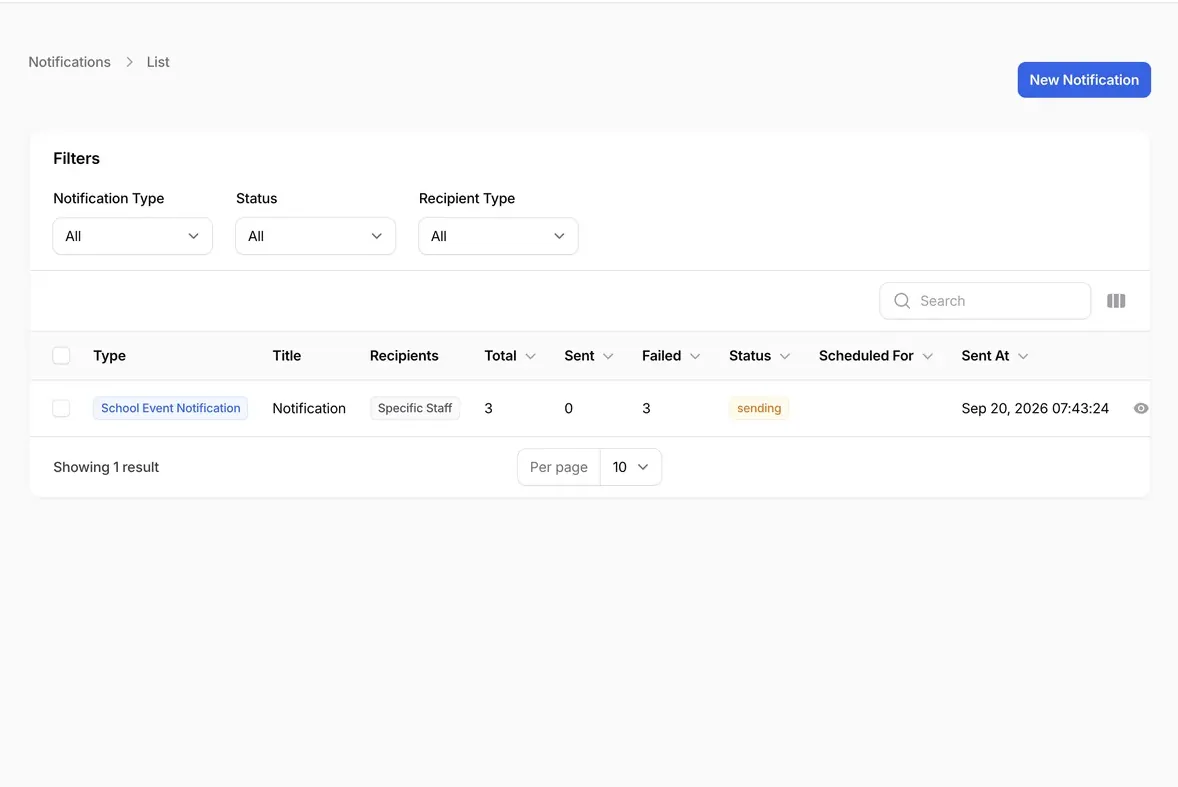Click the Notification title cell
Viewport: 1178px width, 787px height.
(309, 409)
